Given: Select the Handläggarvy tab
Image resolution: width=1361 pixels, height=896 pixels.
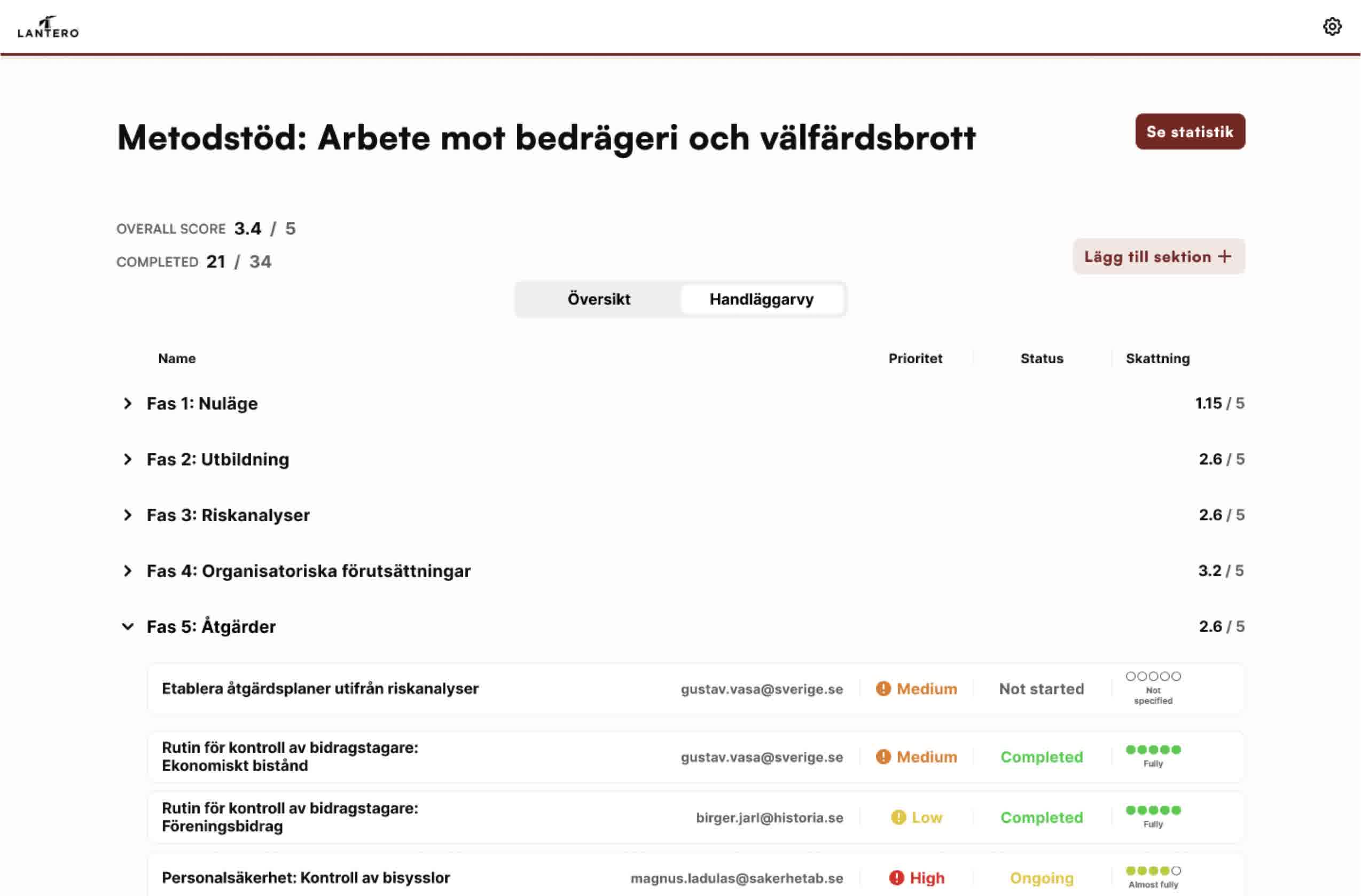Looking at the screenshot, I should click(x=762, y=298).
